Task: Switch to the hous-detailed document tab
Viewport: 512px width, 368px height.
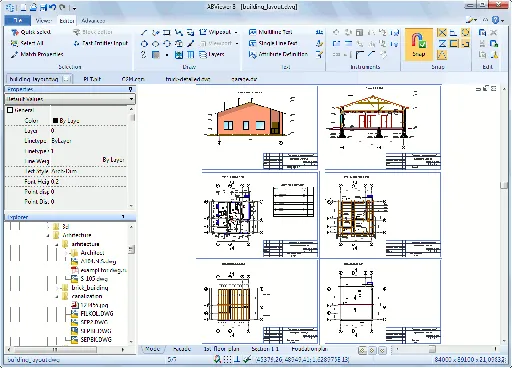Action: click(x=188, y=79)
